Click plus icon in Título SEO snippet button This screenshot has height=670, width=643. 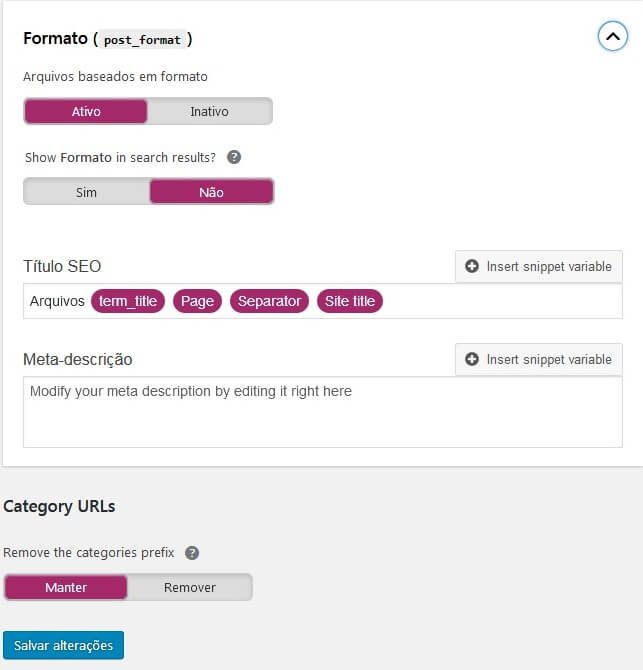472,266
